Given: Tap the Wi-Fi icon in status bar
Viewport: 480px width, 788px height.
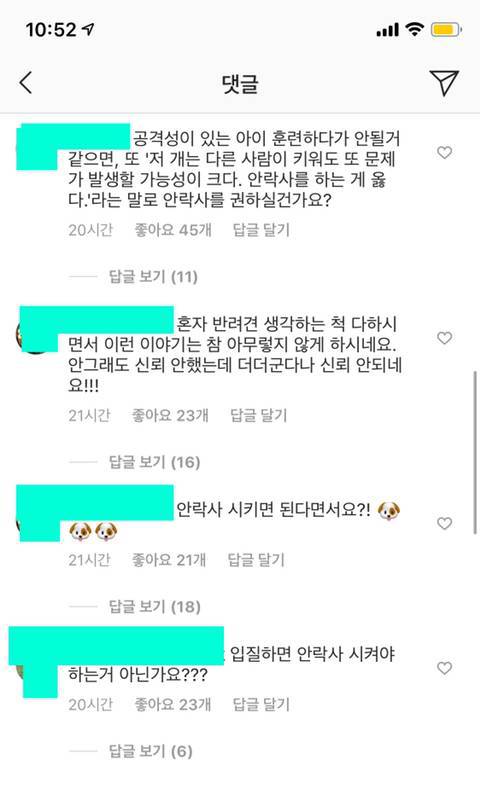Looking at the screenshot, I should 415,29.
